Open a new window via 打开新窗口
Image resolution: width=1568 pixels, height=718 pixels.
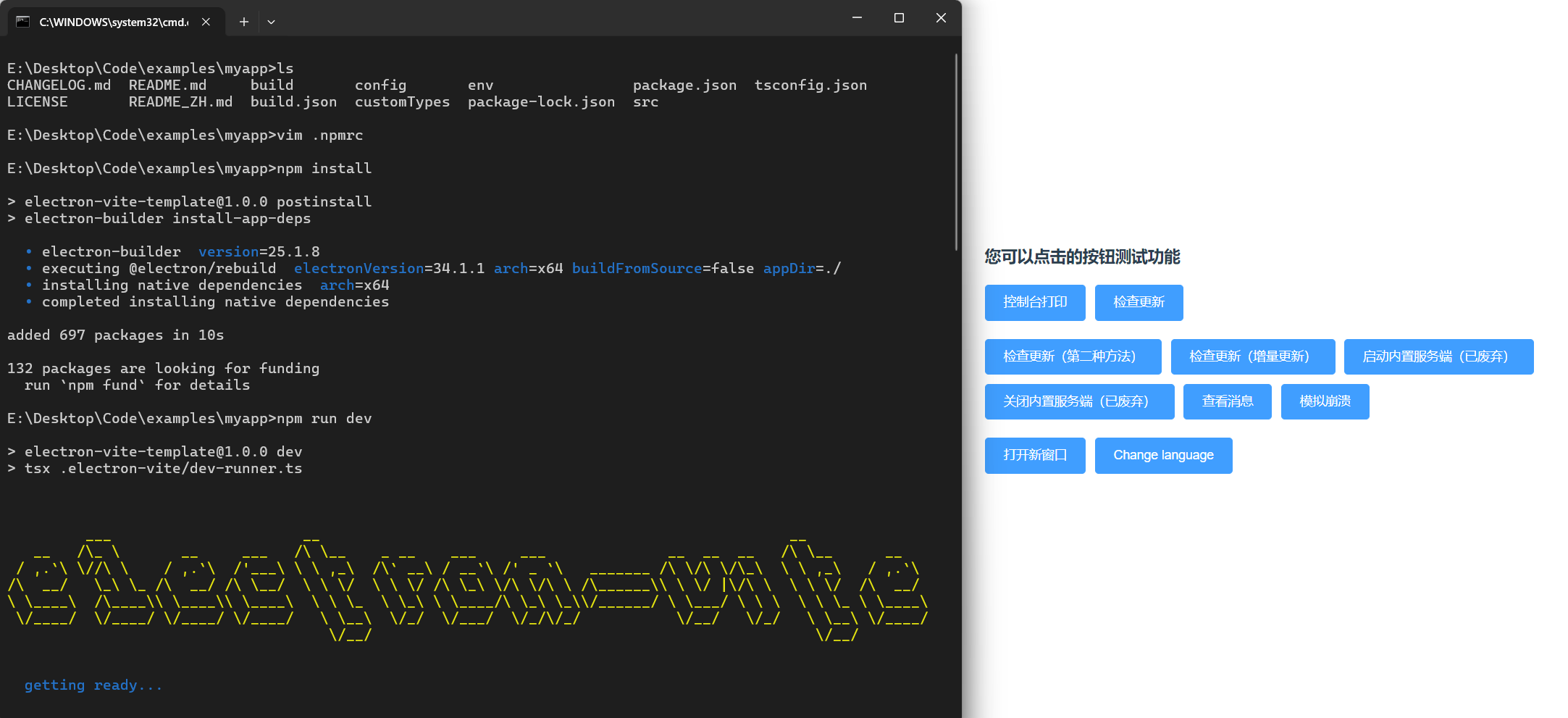click(1035, 455)
